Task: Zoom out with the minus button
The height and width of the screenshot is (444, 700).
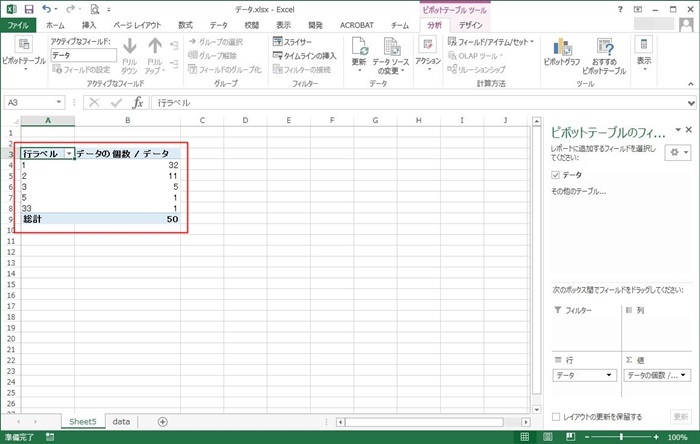Action: pyautogui.click(x=587, y=437)
